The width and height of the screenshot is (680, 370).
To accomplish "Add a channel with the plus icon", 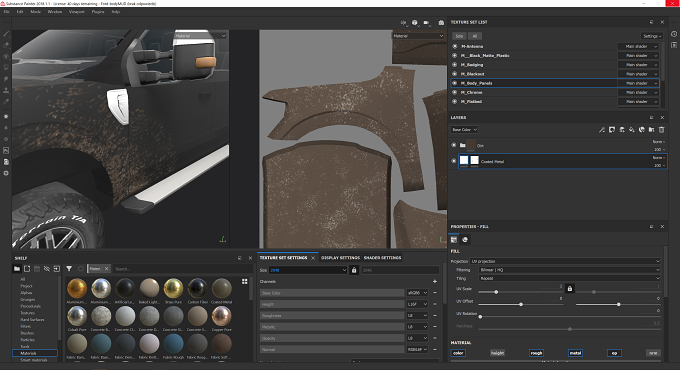I will (435, 282).
